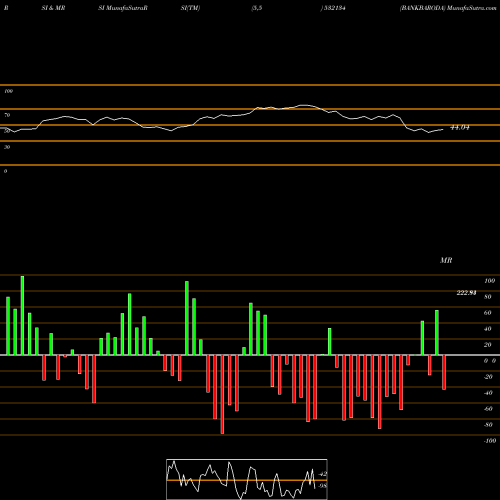
Task: Click the MR axis label -20
Action: (x=488, y=377)
